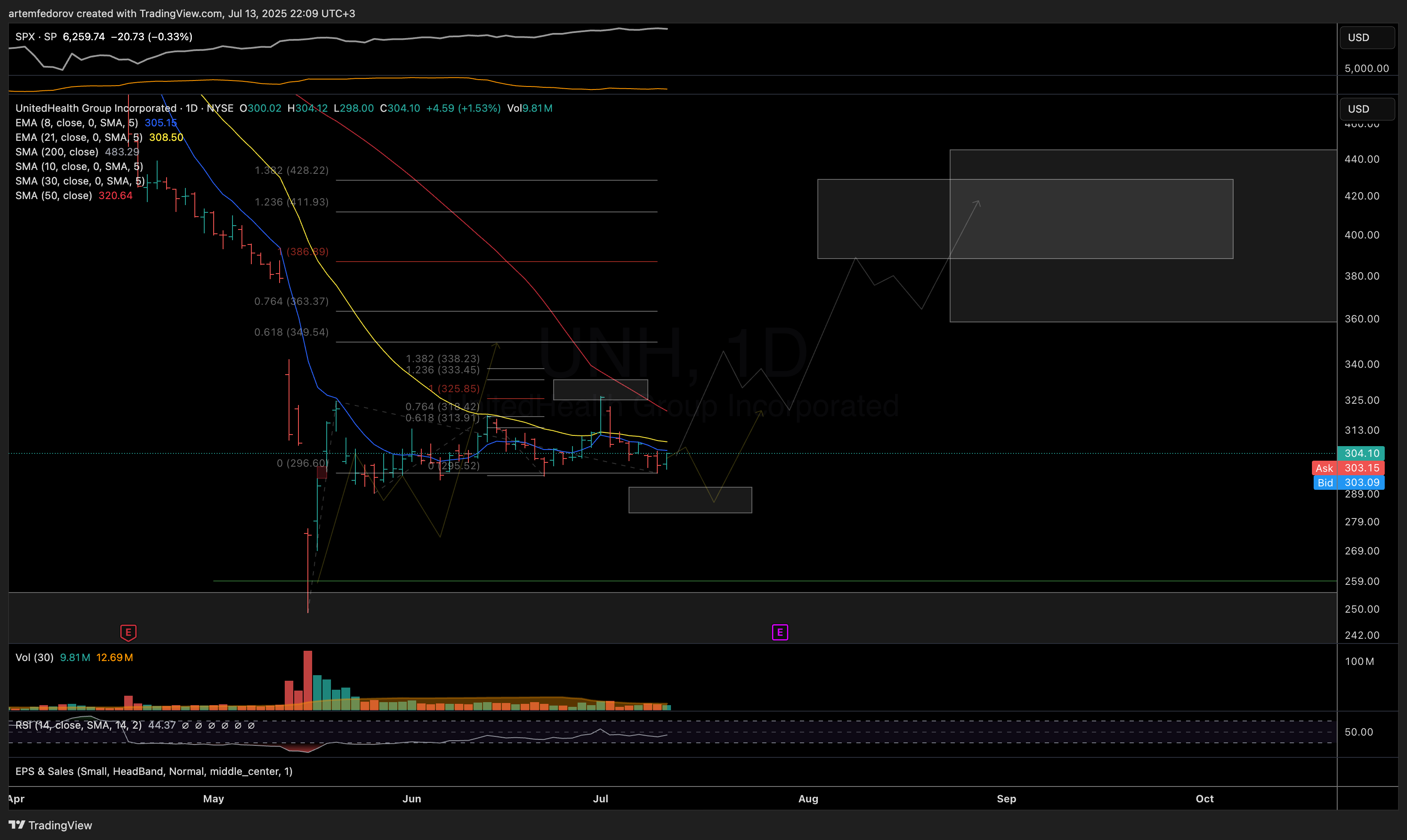Click the Ask 303.15 price label
This screenshot has height=840, width=1407.
(x=1349, y=468)
